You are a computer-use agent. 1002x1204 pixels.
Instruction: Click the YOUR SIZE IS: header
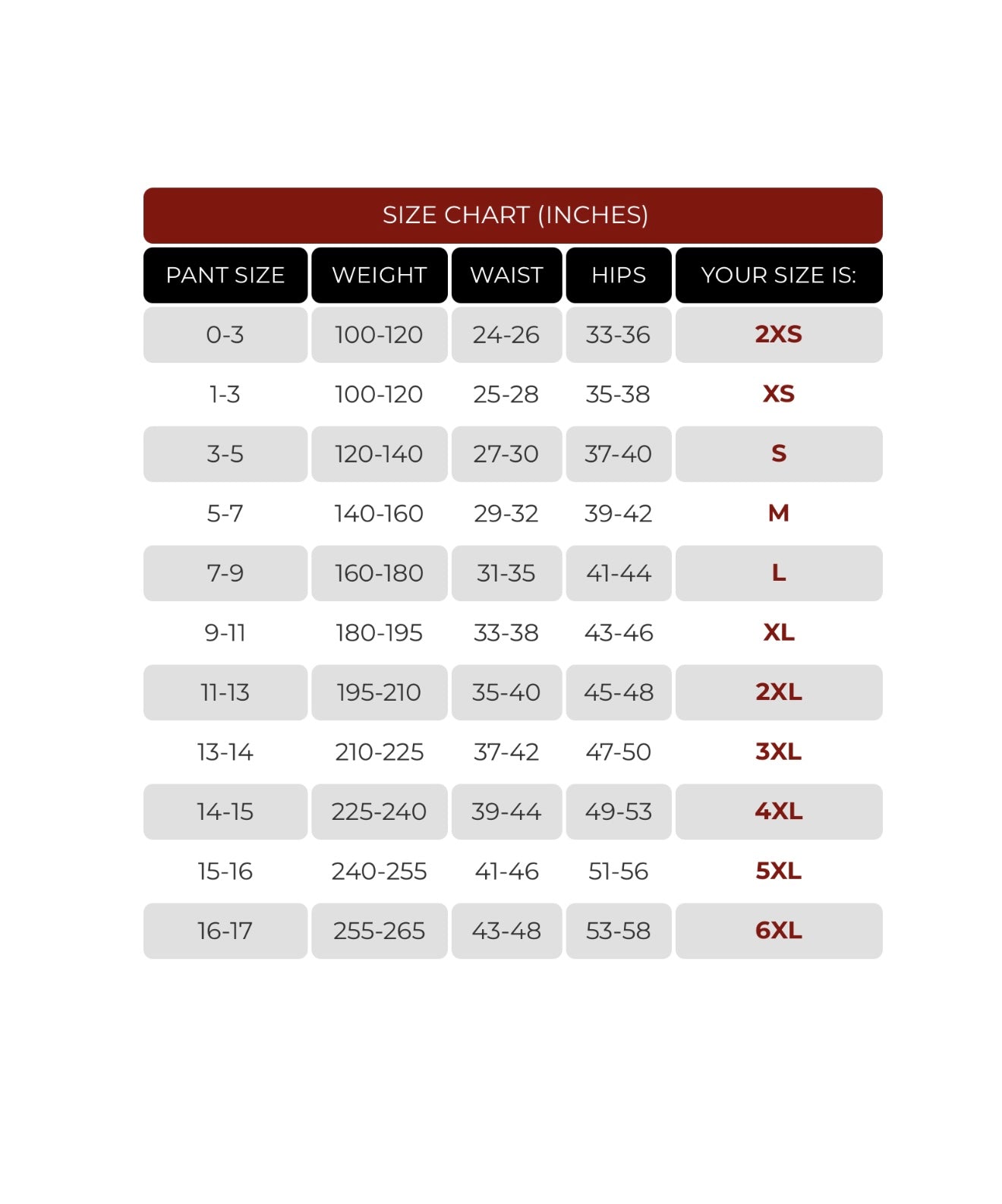[778, 275]
